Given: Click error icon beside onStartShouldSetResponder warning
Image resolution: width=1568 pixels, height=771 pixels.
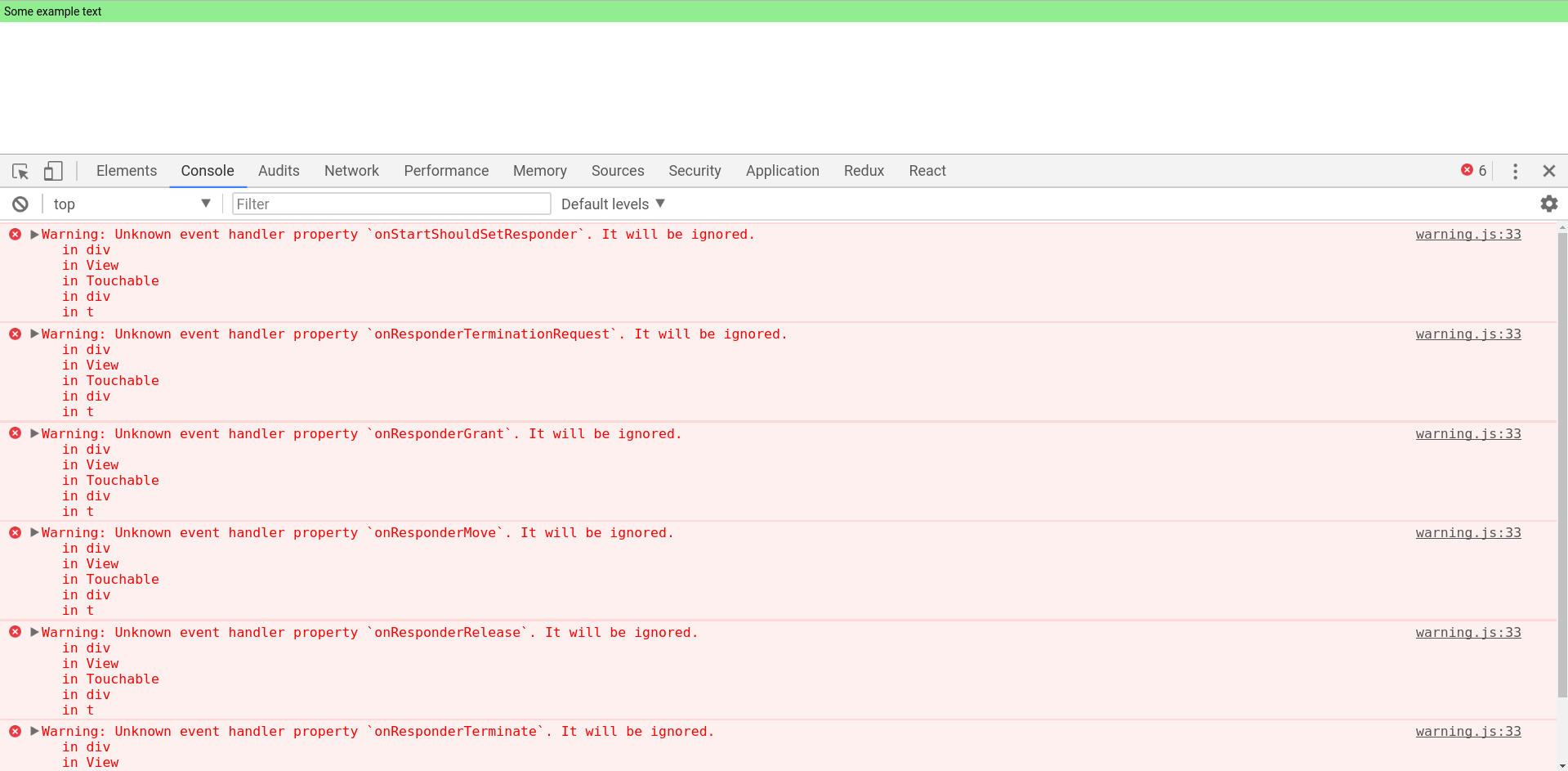Looking at the screenshot, I should (16, 235).
